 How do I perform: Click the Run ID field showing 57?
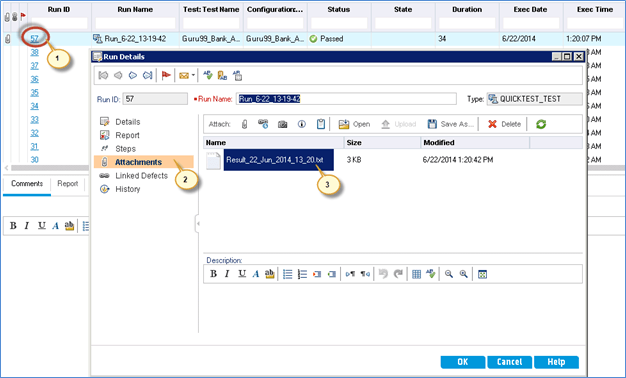[155, 99]
